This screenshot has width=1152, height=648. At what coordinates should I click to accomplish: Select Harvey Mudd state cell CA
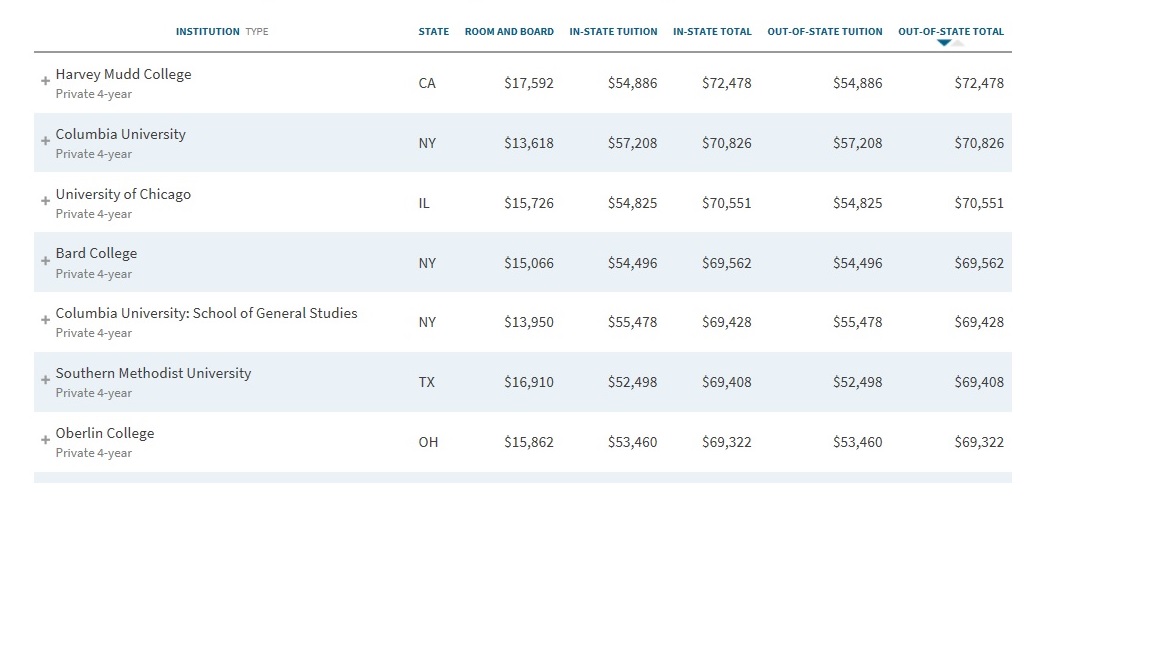click(427, 83)
